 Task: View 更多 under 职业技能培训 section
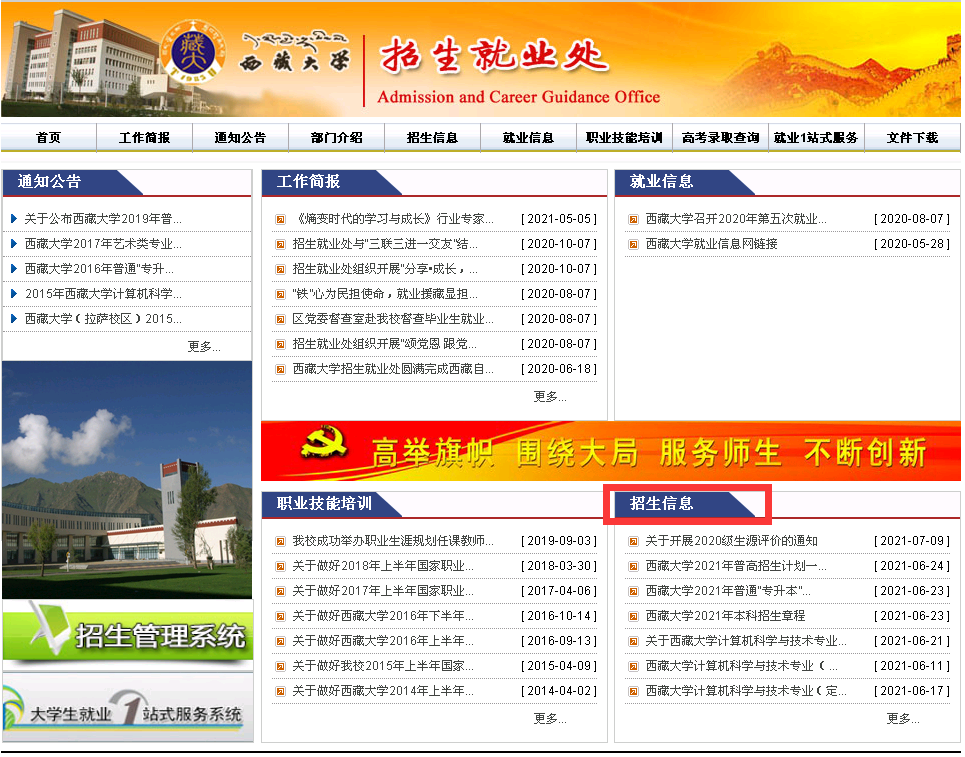tap(550, 718)
